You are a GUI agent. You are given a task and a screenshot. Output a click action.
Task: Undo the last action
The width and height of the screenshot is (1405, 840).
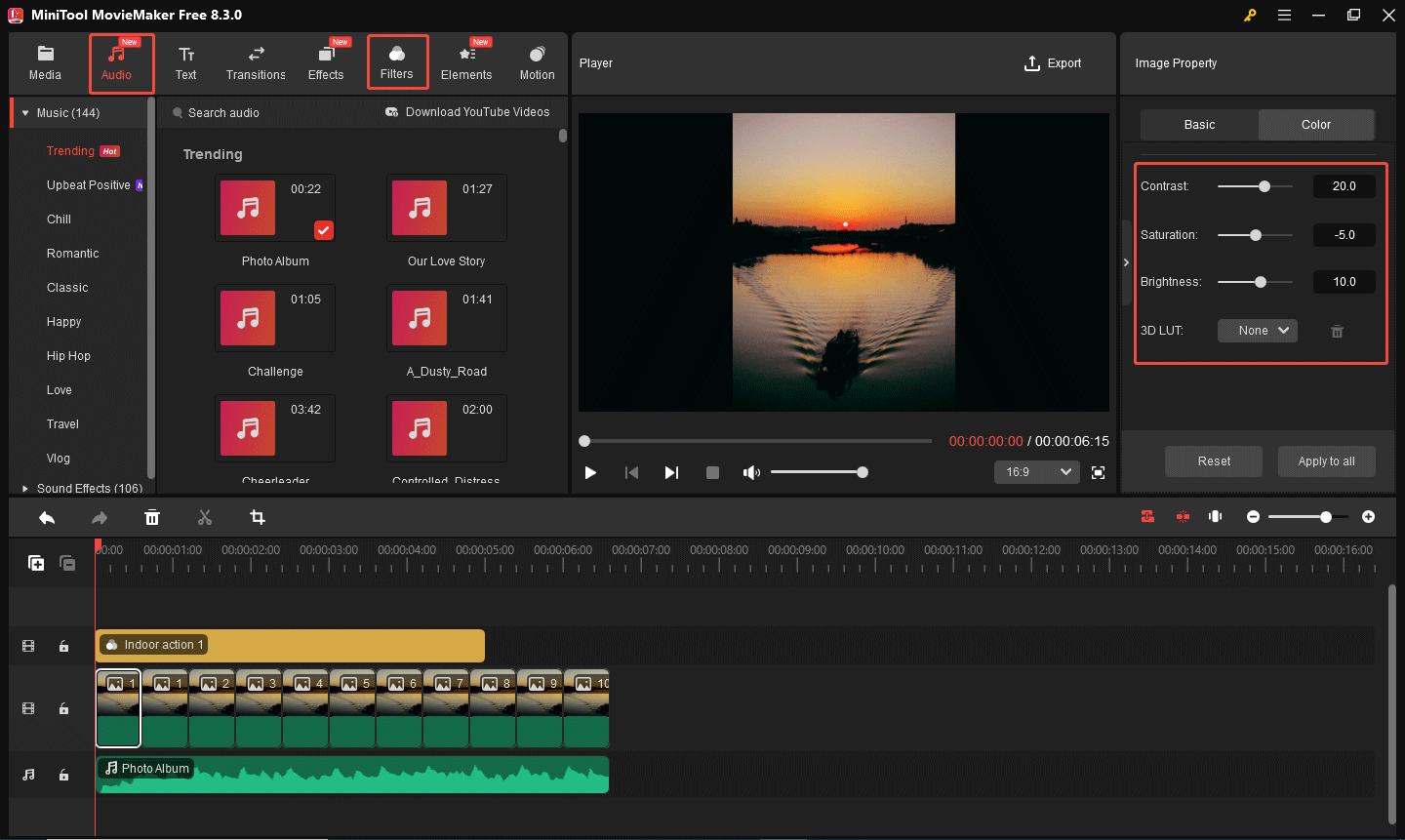[47, 517]
